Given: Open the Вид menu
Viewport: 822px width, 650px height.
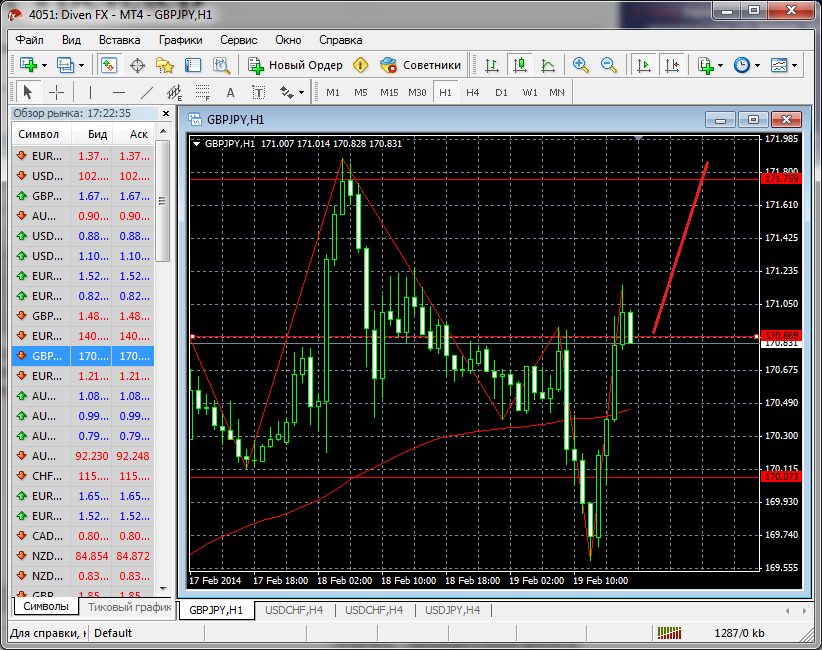Looking at the screenshot, I should (x=71, y=40).
